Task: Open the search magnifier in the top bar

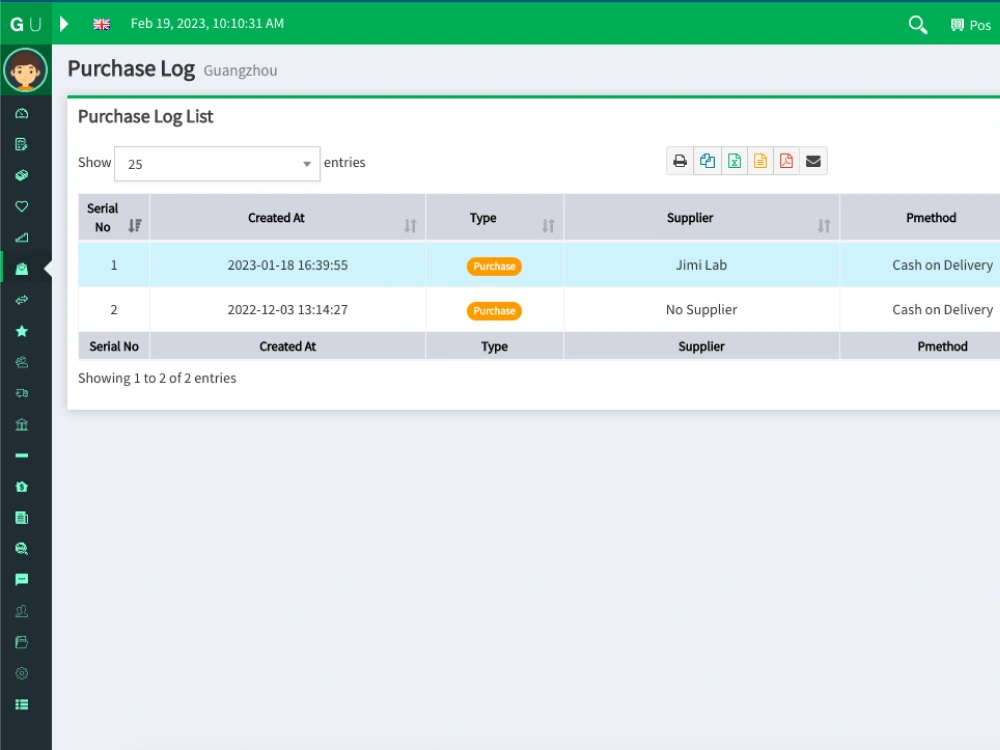Action: tap(917, 24)
